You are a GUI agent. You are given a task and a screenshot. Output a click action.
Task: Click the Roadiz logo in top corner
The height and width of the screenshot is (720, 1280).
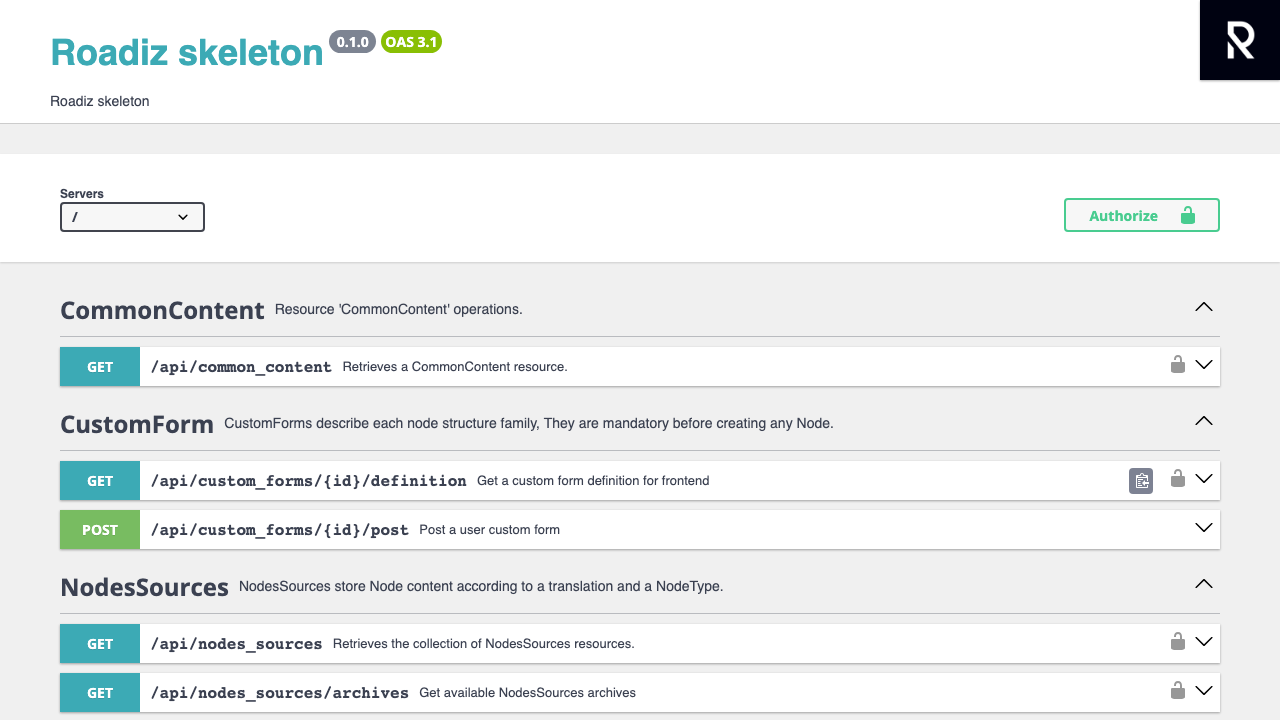[1240, 40]
